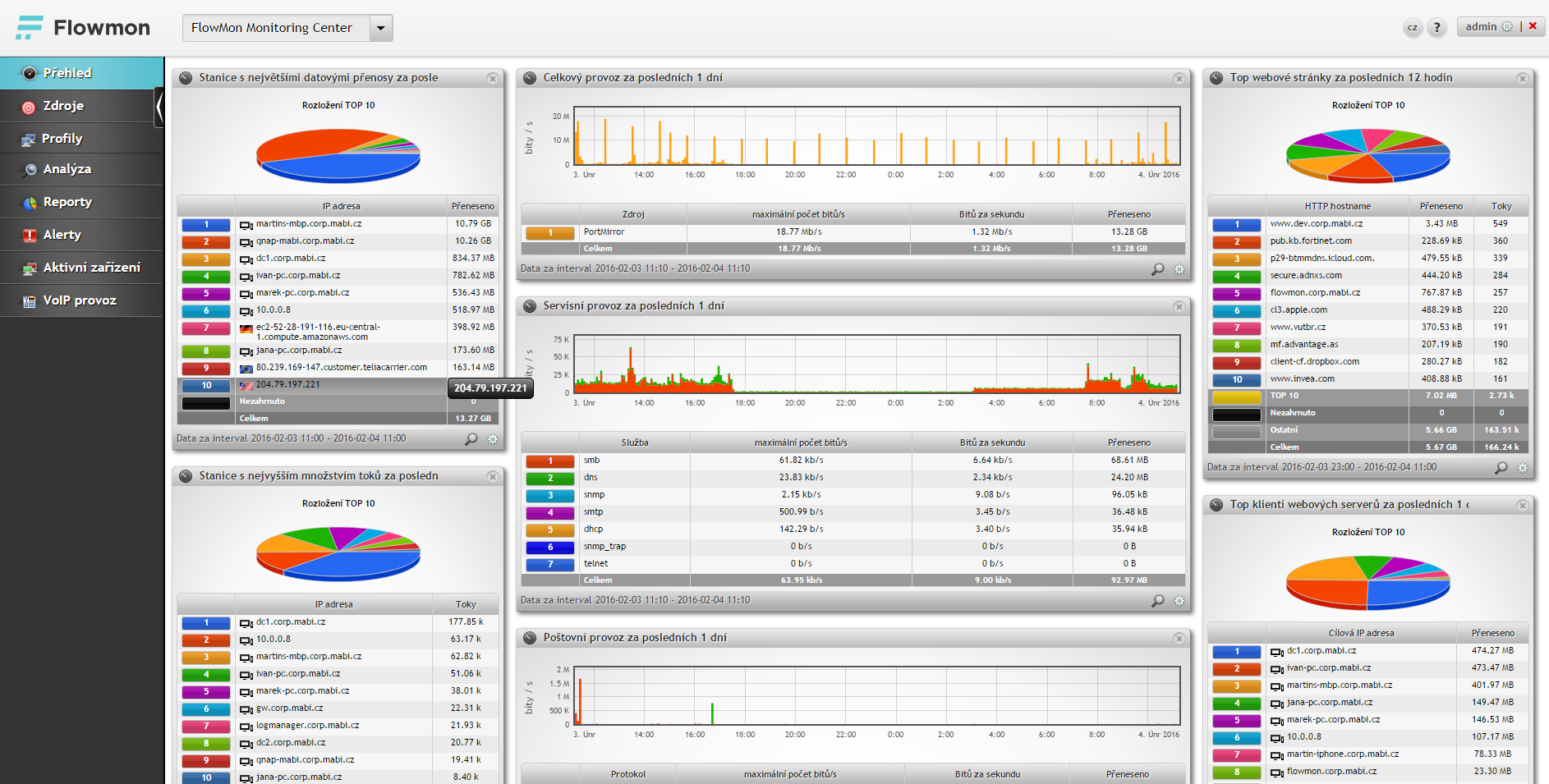Click the red smb service color swatch
Screen dimensions: 1549x784
tap(550, 461)
